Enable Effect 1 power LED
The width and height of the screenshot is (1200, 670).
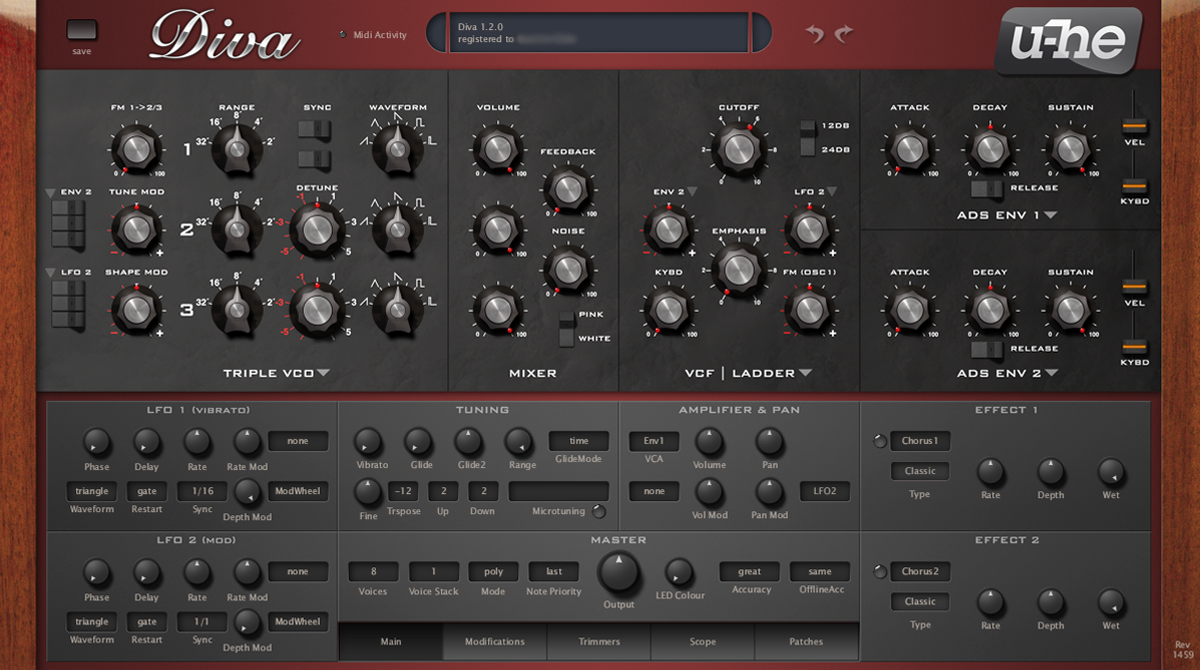click(879, 441)
